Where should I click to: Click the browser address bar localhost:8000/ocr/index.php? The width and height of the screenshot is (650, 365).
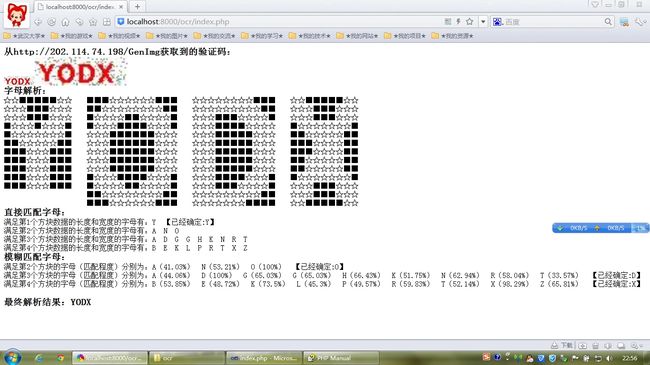[x=278, y=22]
